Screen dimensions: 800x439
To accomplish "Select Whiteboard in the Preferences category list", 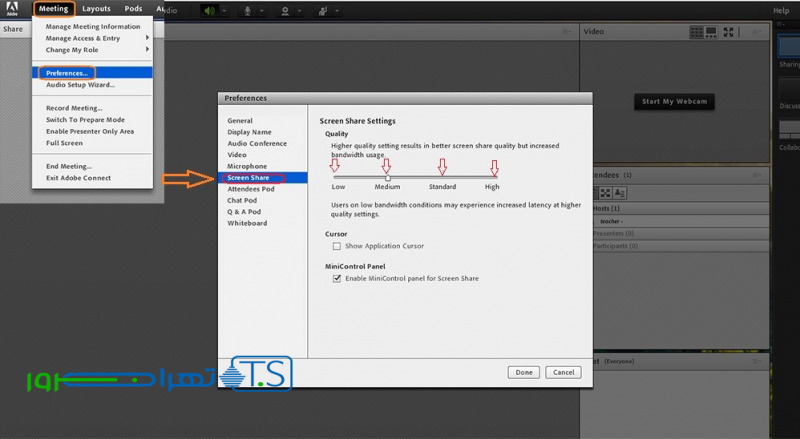I will coord(246,223).
